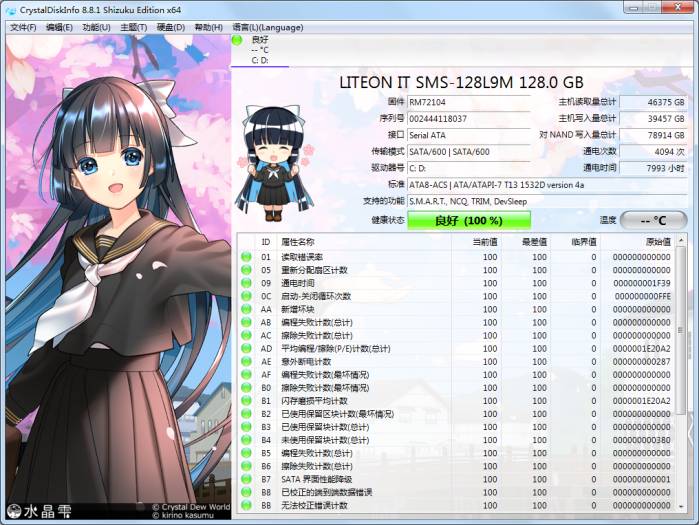Click status icon of attribute 0C row
Viewport: 699px width, 525px height.
[246, 296]
